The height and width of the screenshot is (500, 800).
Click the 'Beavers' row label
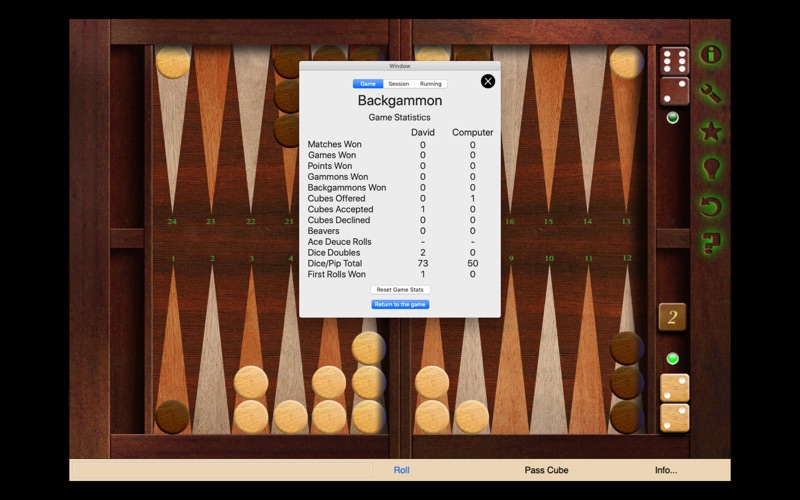point(323,231)
